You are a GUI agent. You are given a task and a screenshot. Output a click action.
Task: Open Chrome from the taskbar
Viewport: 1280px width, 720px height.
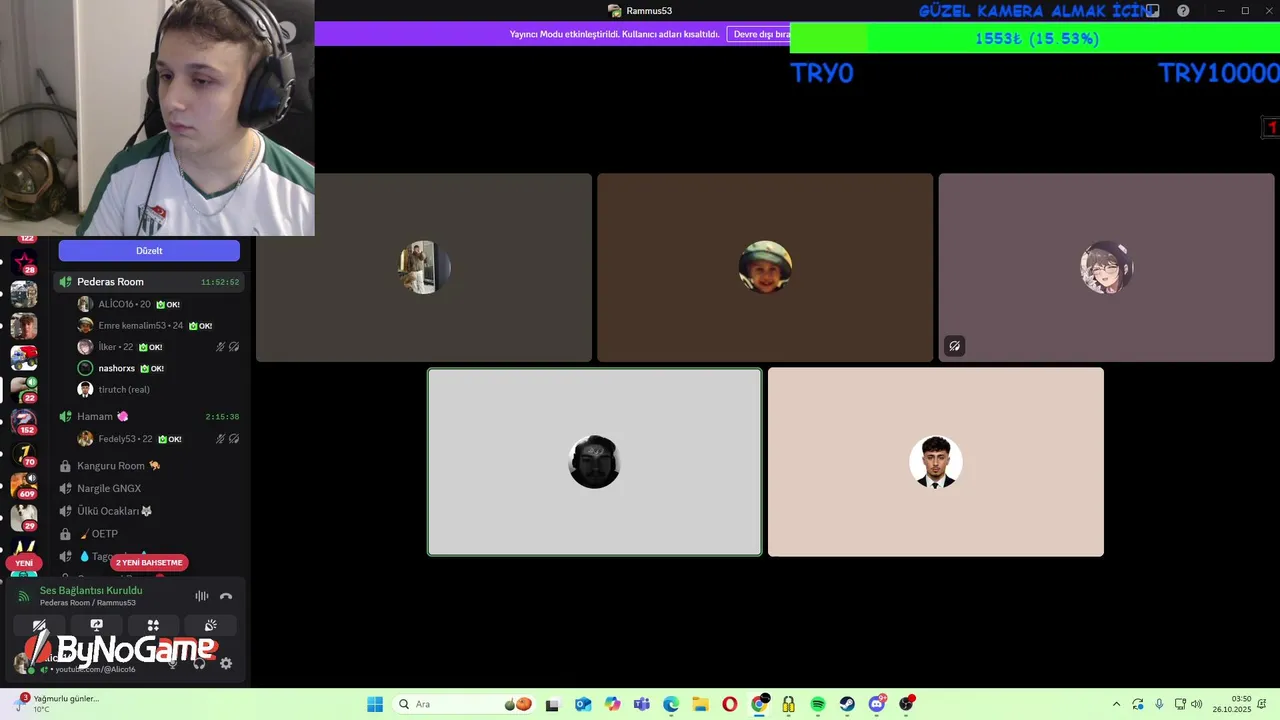point(759,704)
